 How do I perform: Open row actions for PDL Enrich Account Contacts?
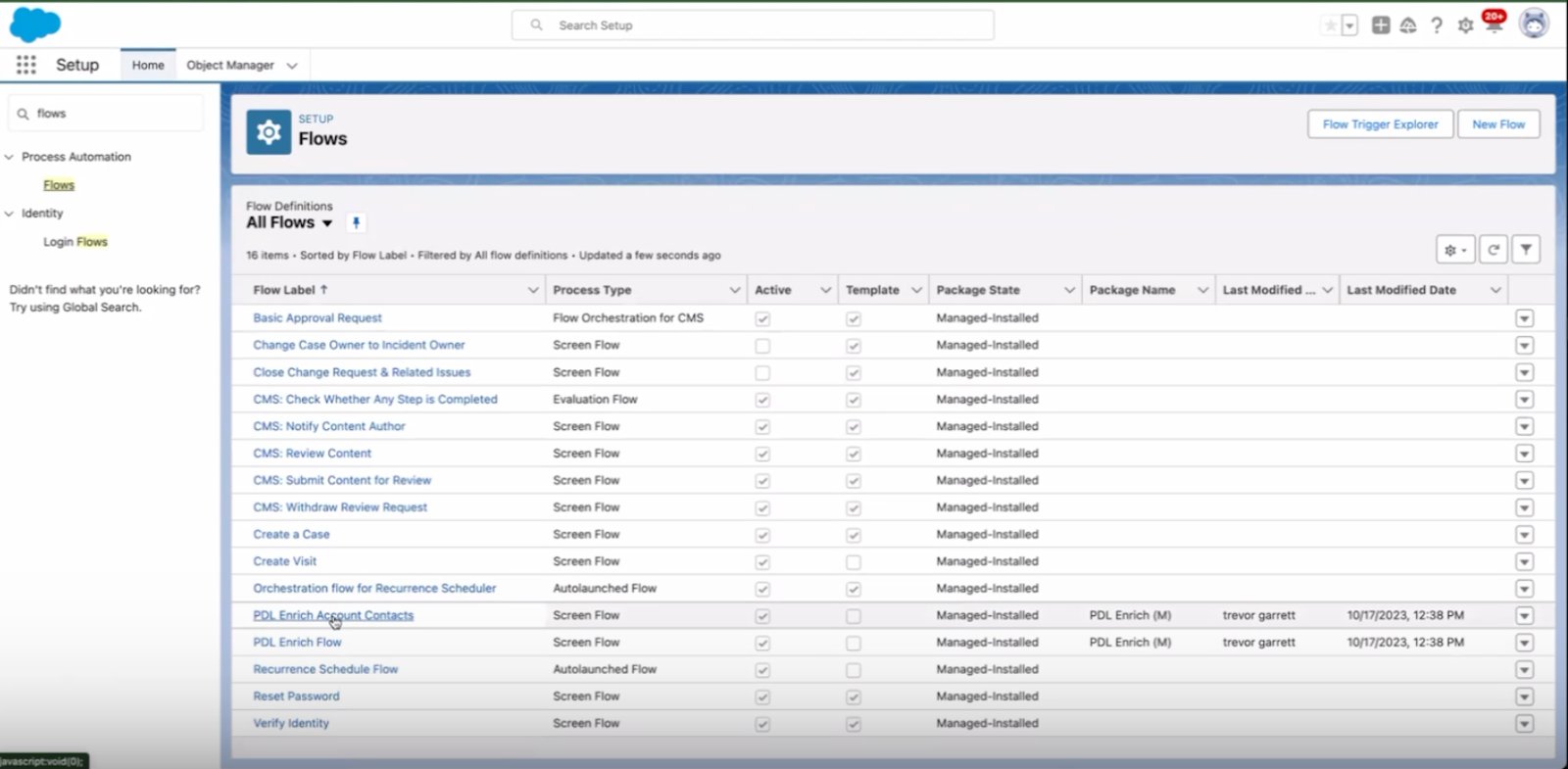point(1524,615)
